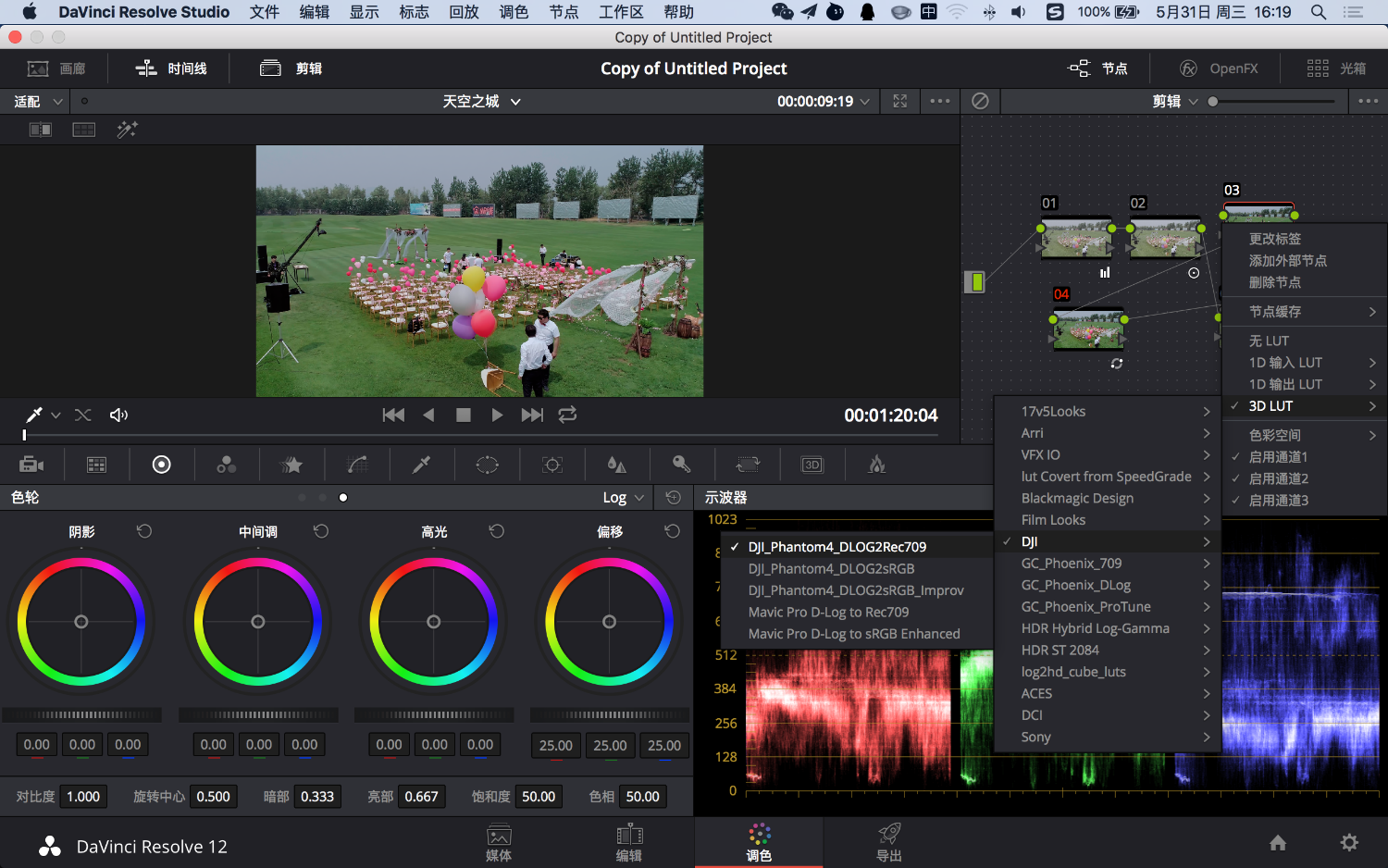Toggle the viewer highlight wand icon
The height and width of the screenshot is (868, 1388).
click(128, 130)
